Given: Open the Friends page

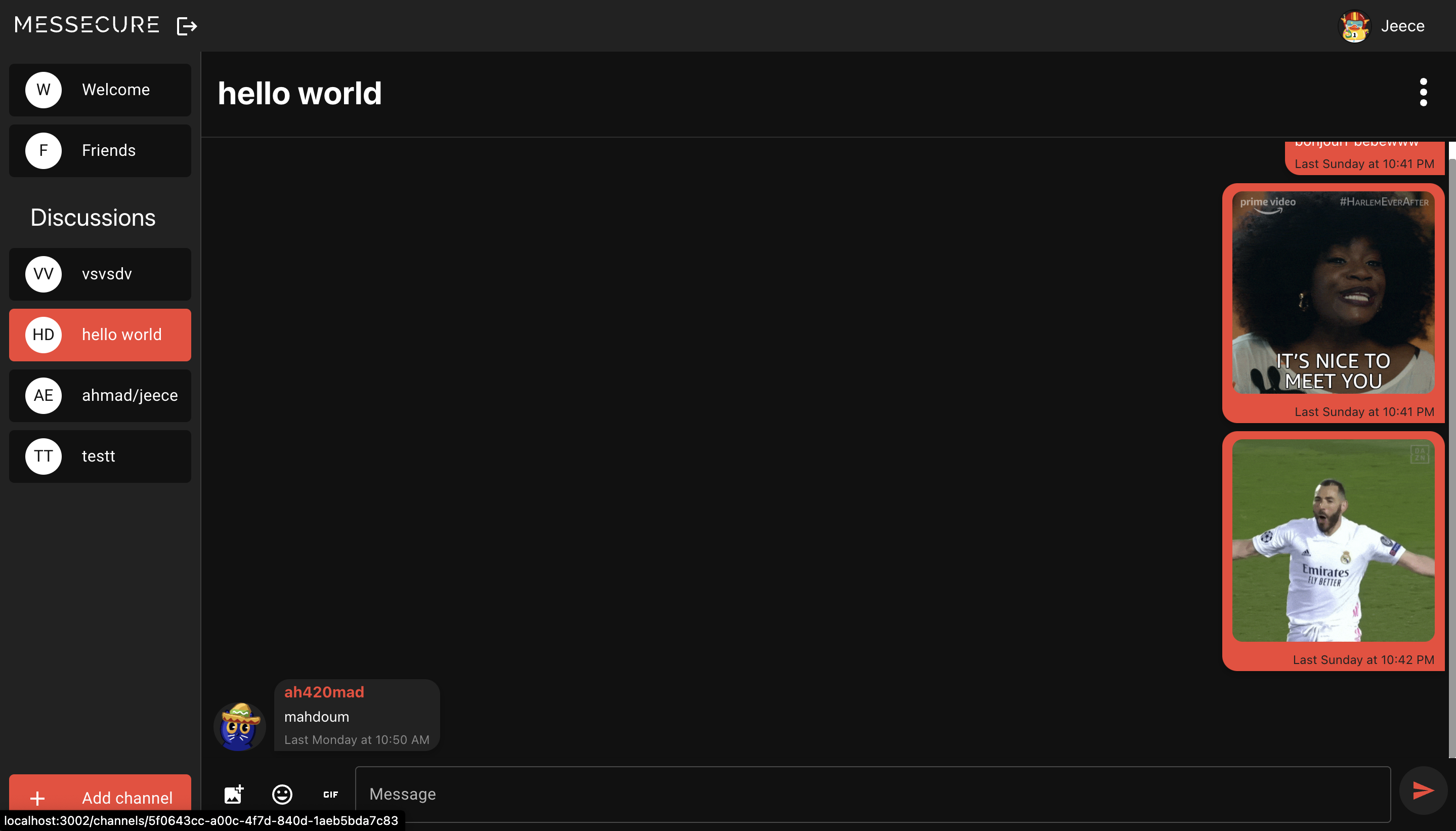Looking at the screenshot, I should coord(100,151).
